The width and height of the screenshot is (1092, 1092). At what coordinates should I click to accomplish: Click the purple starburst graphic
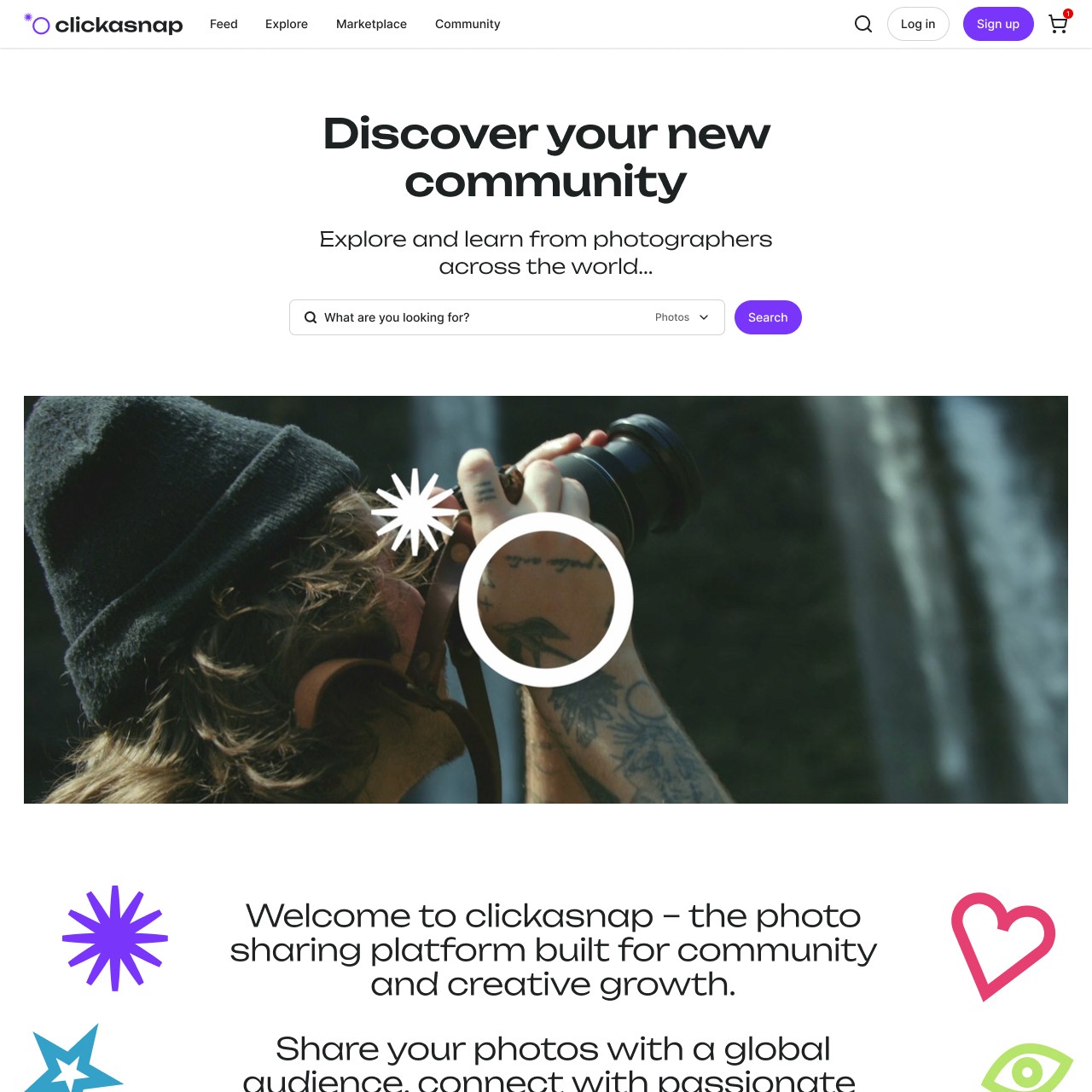115,938
